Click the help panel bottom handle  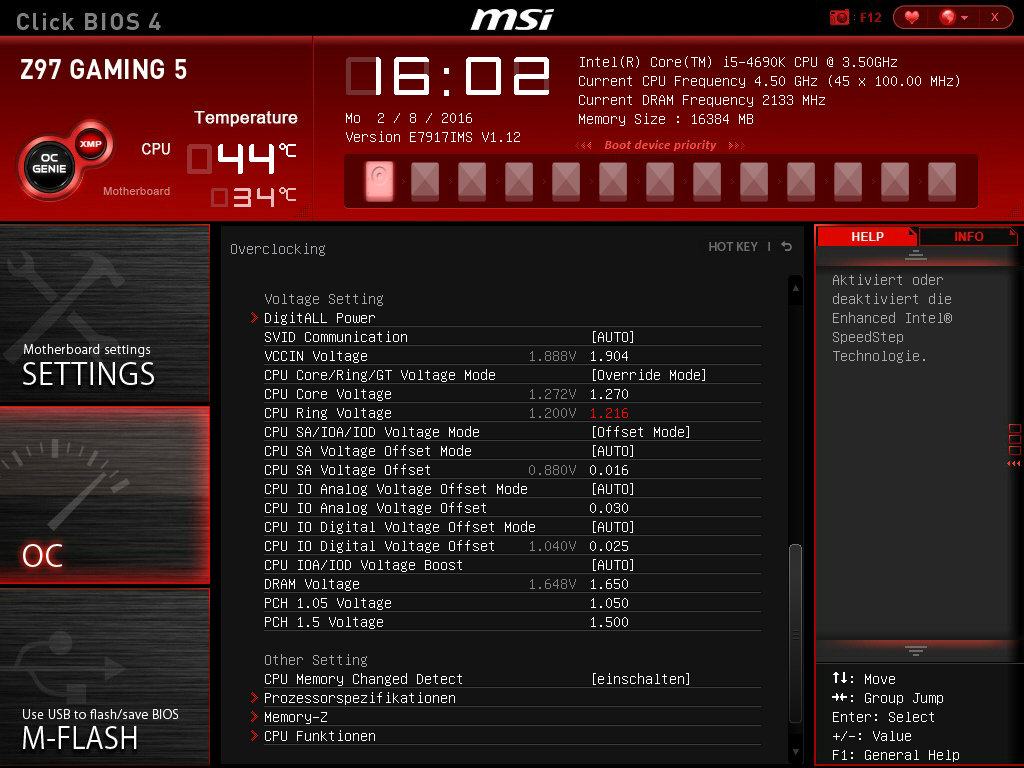(x=916, y=650)
